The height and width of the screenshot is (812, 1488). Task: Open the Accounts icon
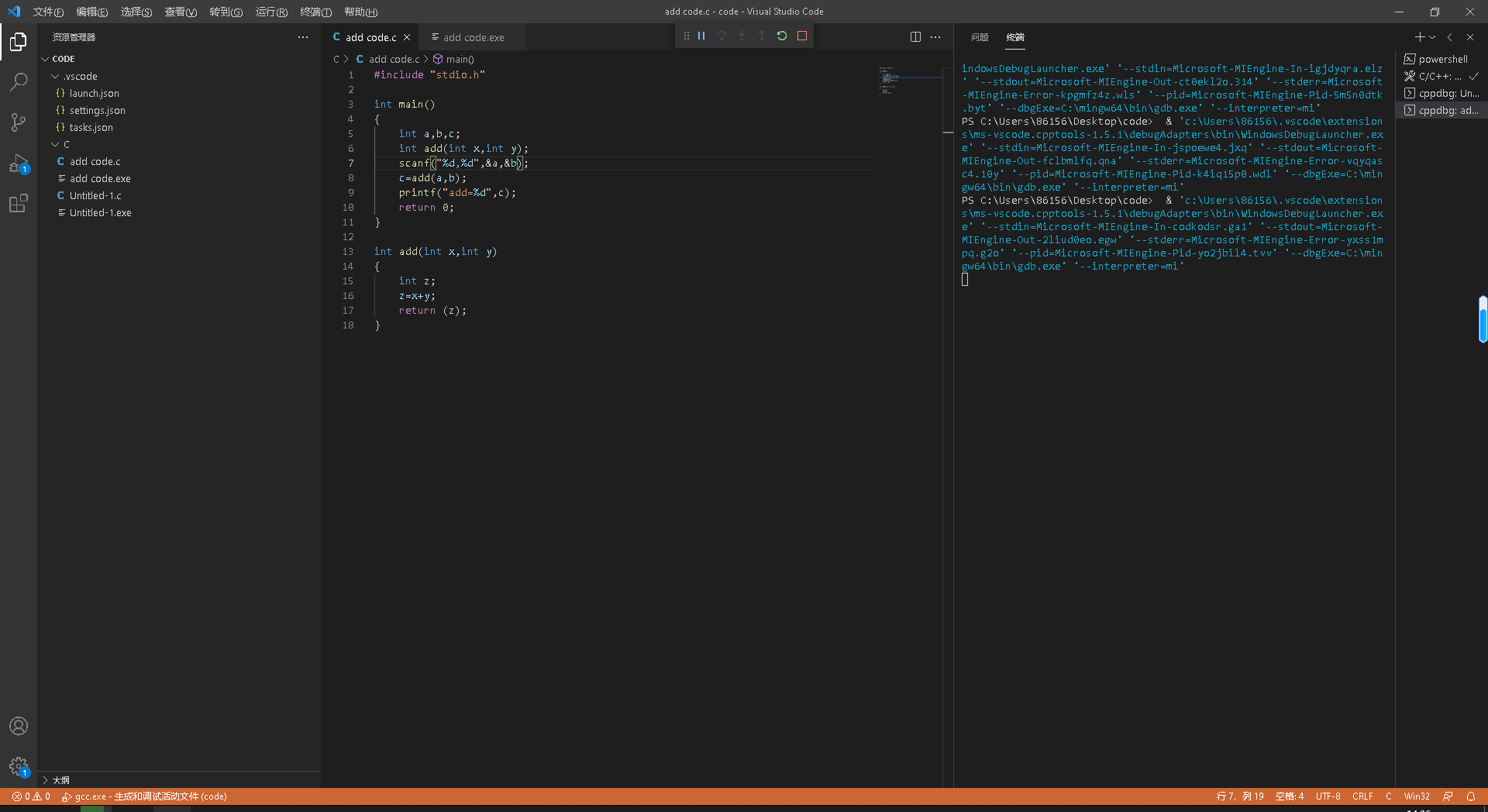(x=19, y=726)
